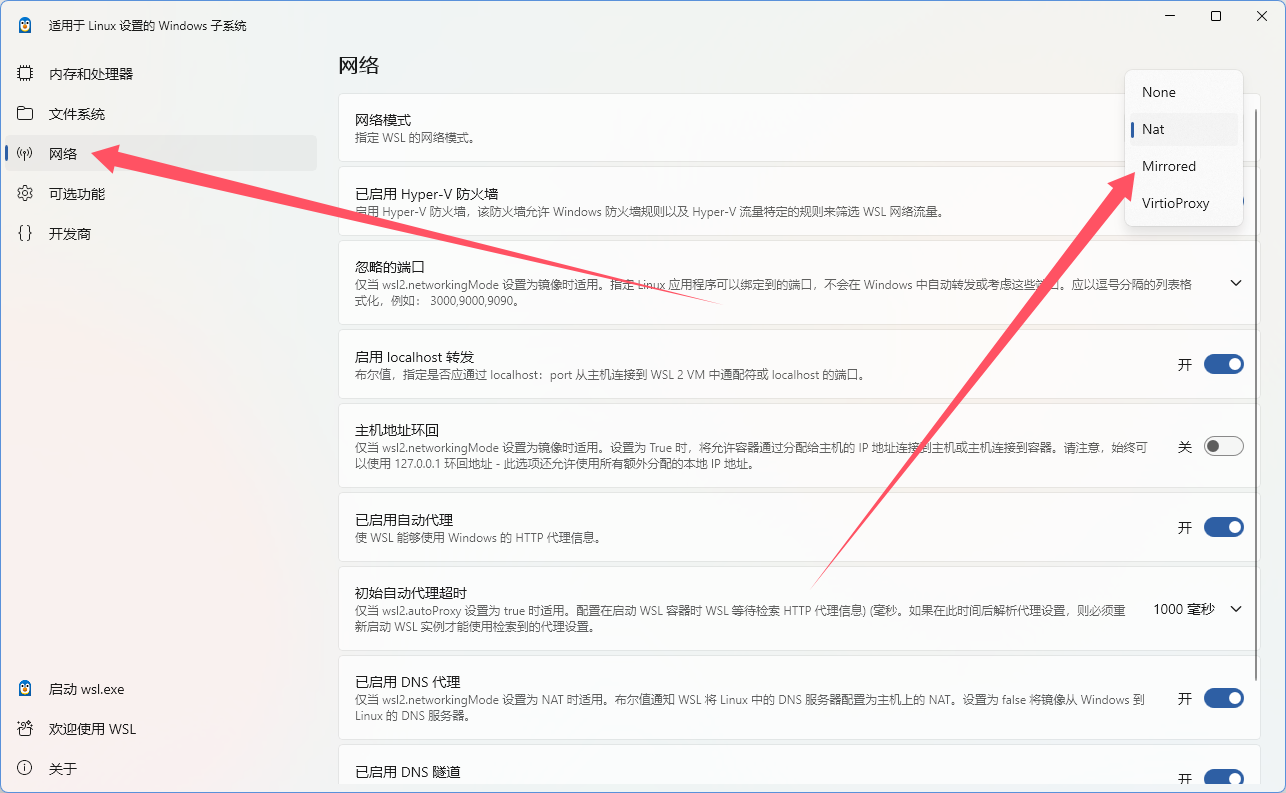
Task: Click the 网络 antenna icon in sidebar
Action: [x=25, y=154]
